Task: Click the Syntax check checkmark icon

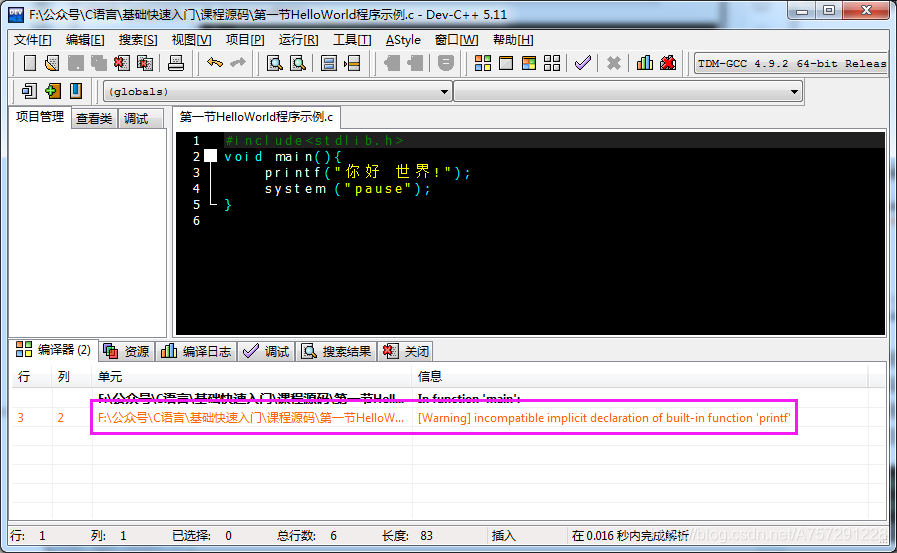Action: tap(582, 63)
